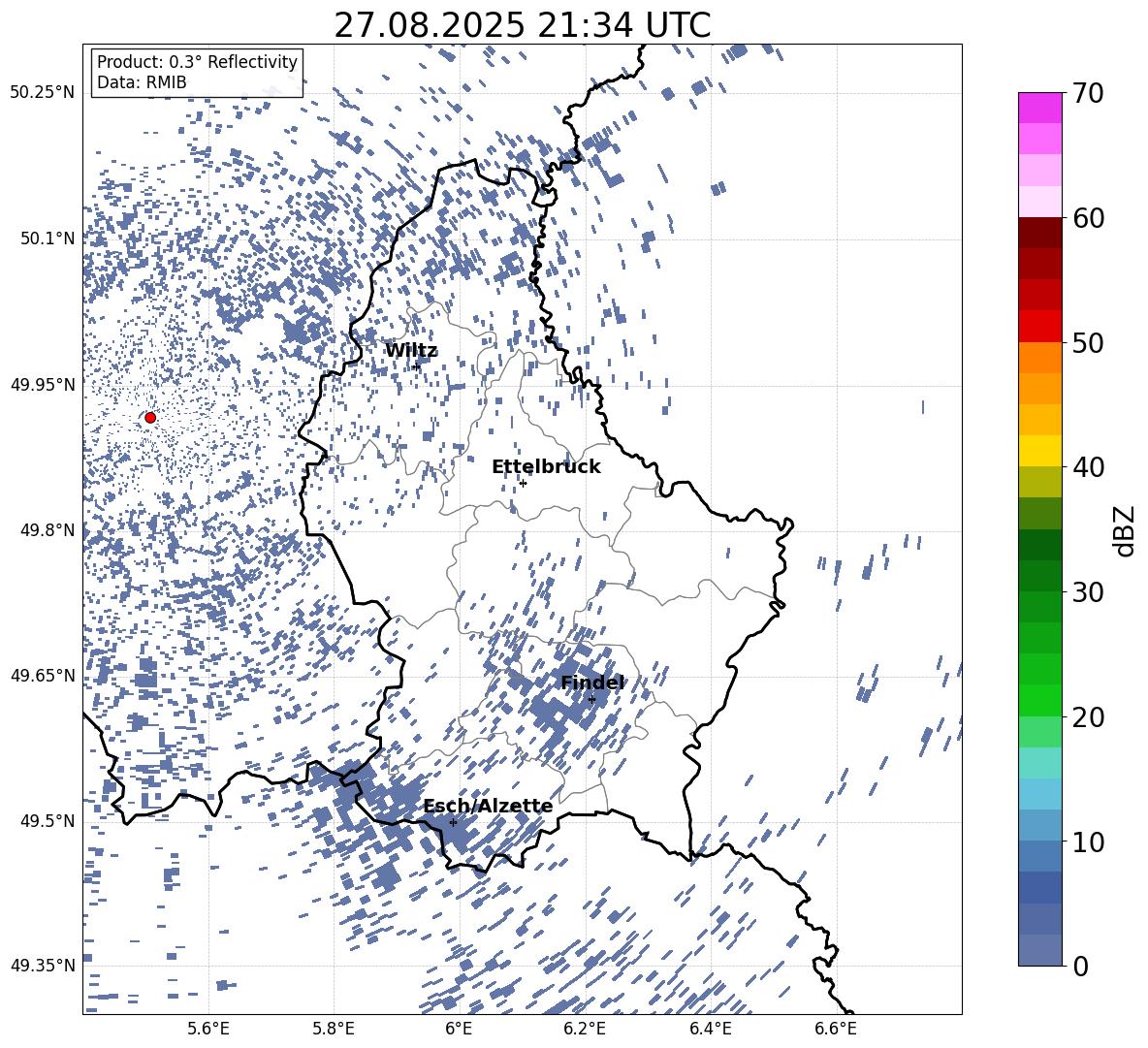Click the 5.6°E longitude label
The width and height of the screenshot is (1148, 1048).
tap(208, 1029)
